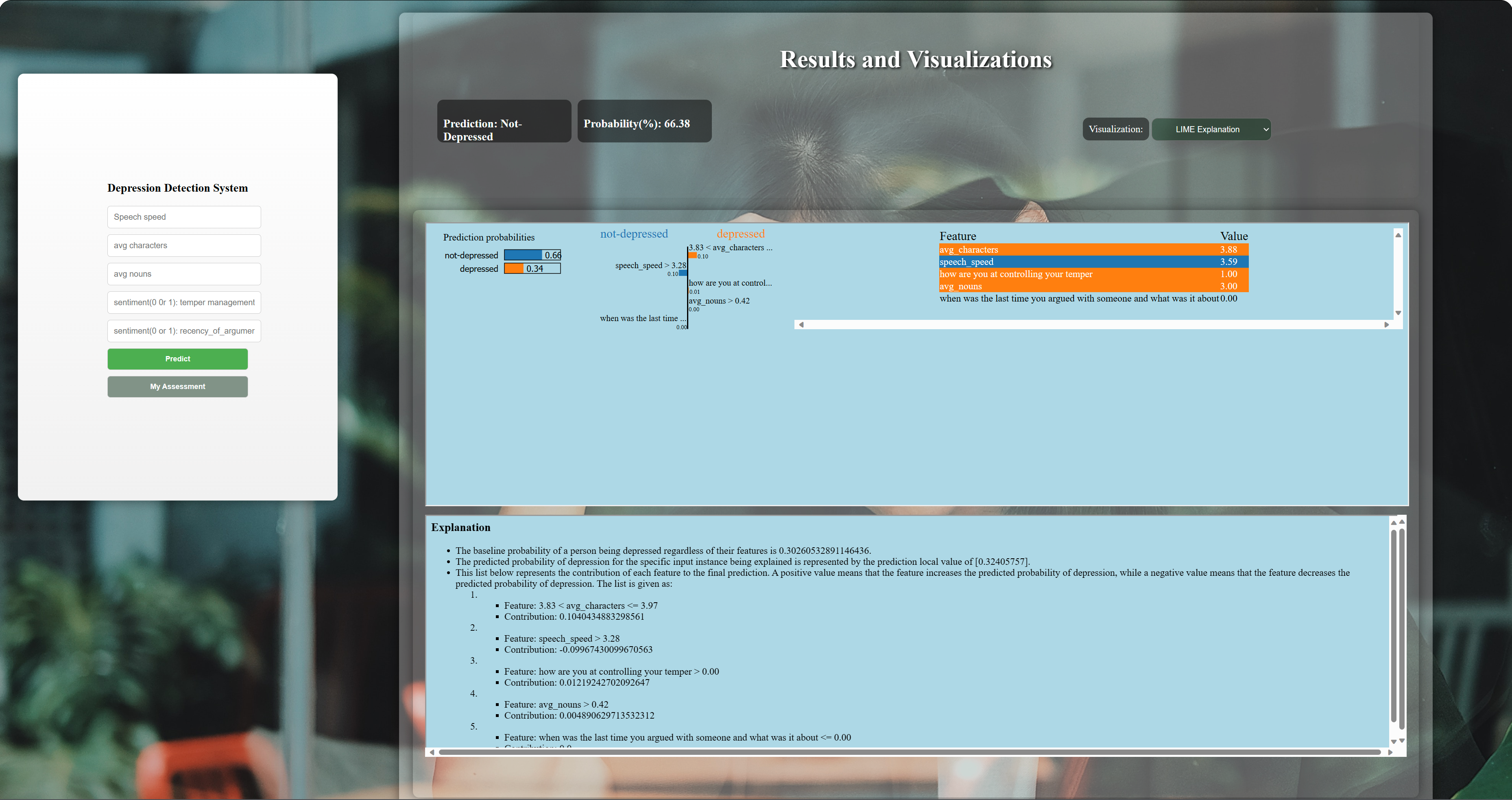The width and height of the screenshot is (1512, 800).
Task: Open My Assessment
Action: [x=177, y=386]
